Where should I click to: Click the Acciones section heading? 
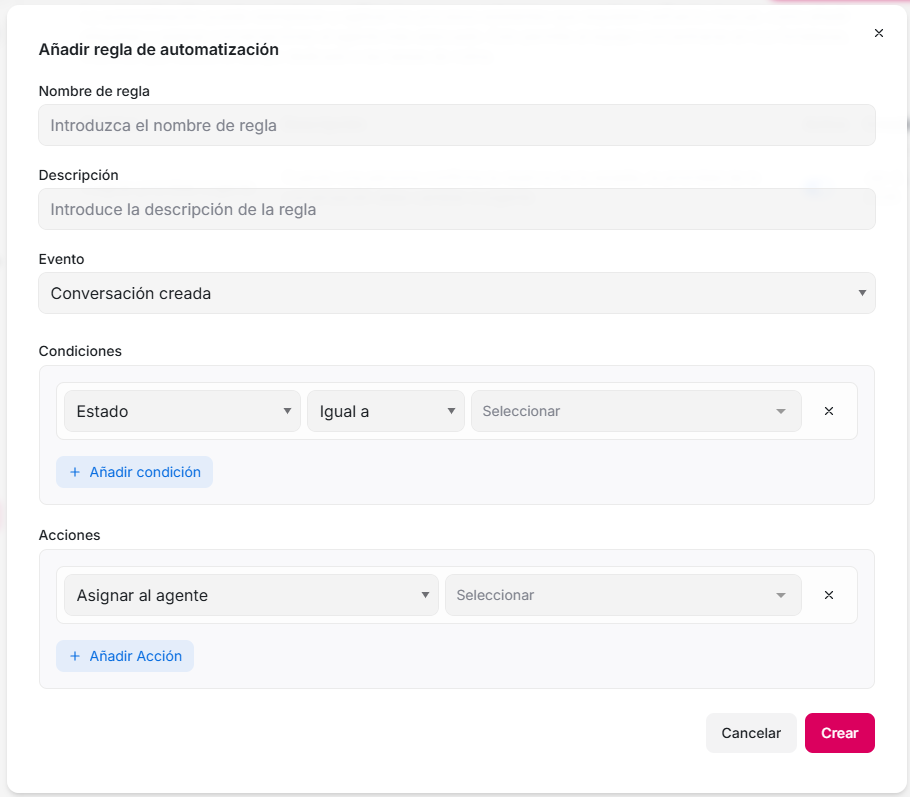[x=69, y=535]
